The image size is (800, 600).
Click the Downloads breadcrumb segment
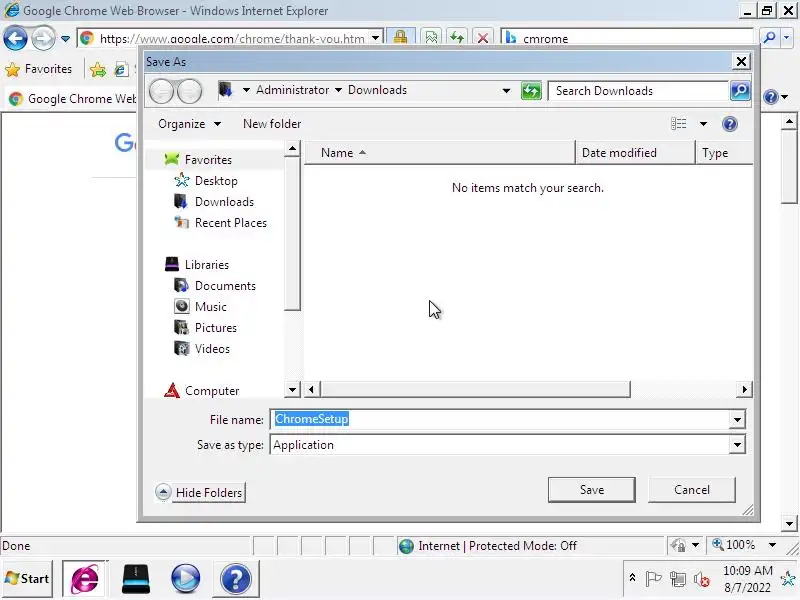pos(377,90)
